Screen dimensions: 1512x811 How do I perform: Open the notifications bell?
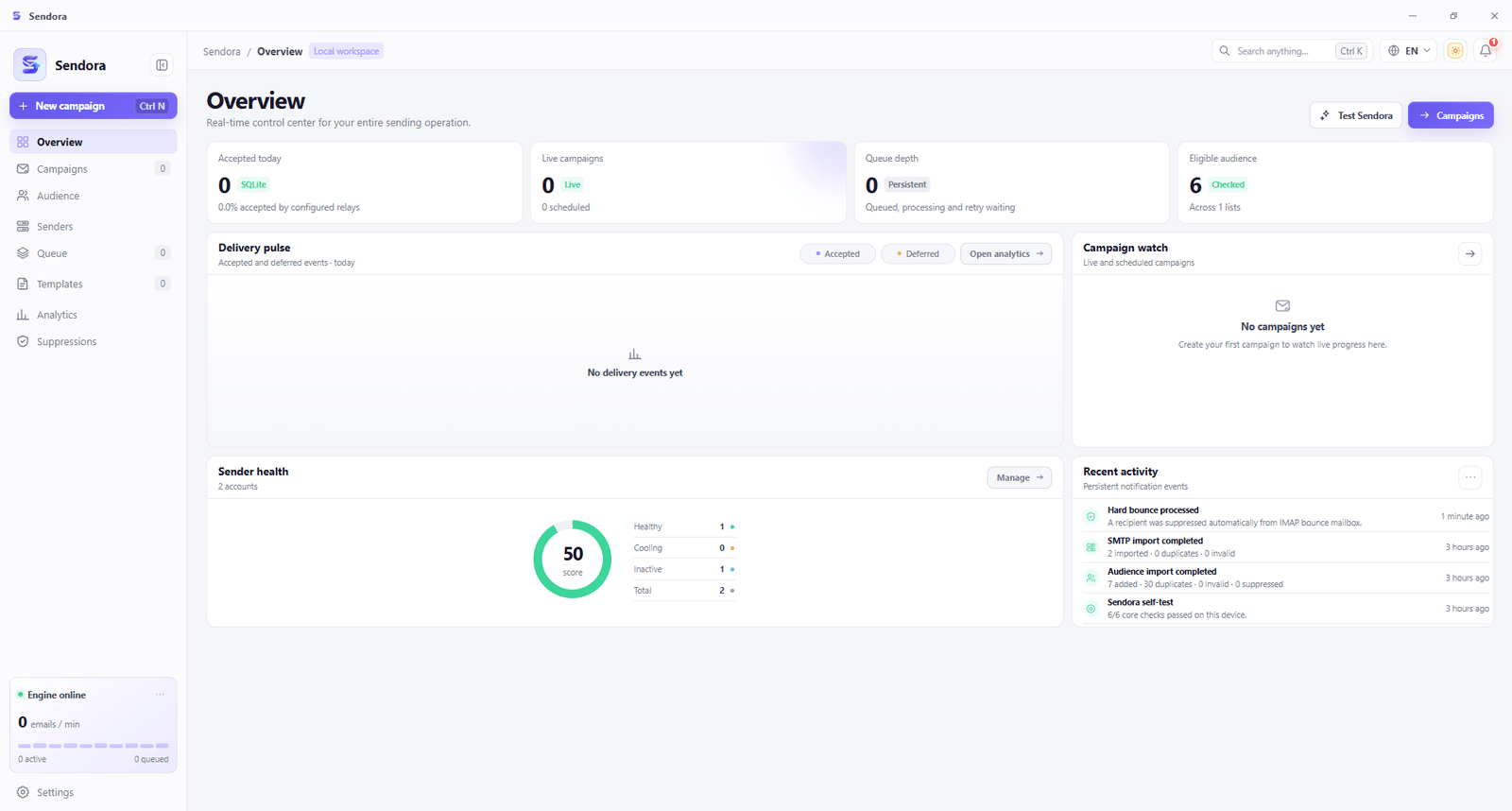click(1486, 51)
